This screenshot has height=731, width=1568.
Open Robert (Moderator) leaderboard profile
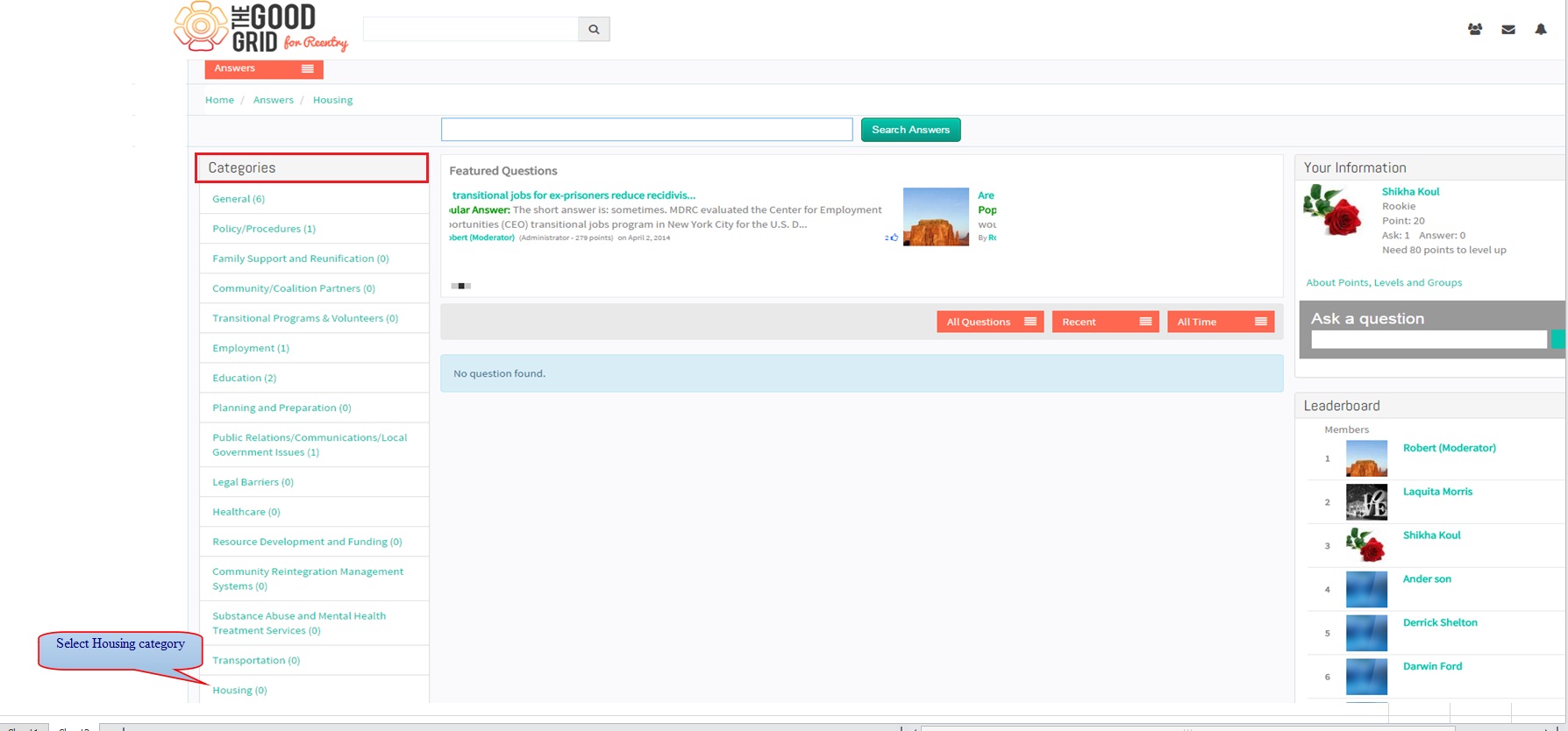click(x=1449, y=448)
